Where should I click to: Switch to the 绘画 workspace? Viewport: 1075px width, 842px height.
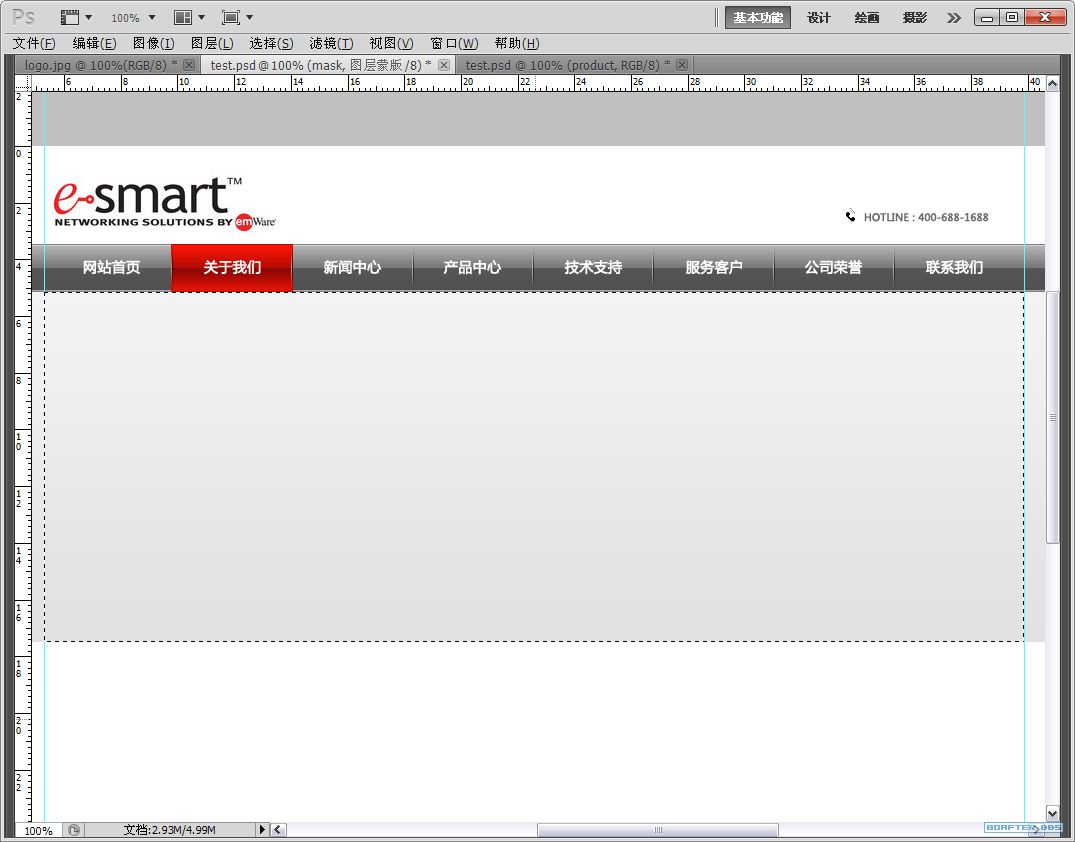coord(867,17)
